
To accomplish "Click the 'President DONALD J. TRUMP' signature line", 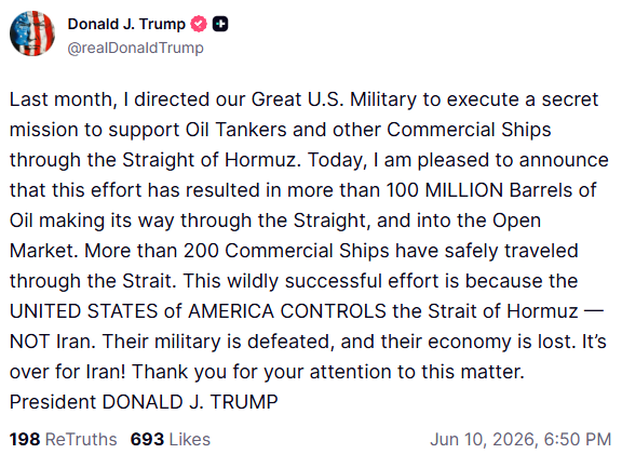I will click(144, 402).
